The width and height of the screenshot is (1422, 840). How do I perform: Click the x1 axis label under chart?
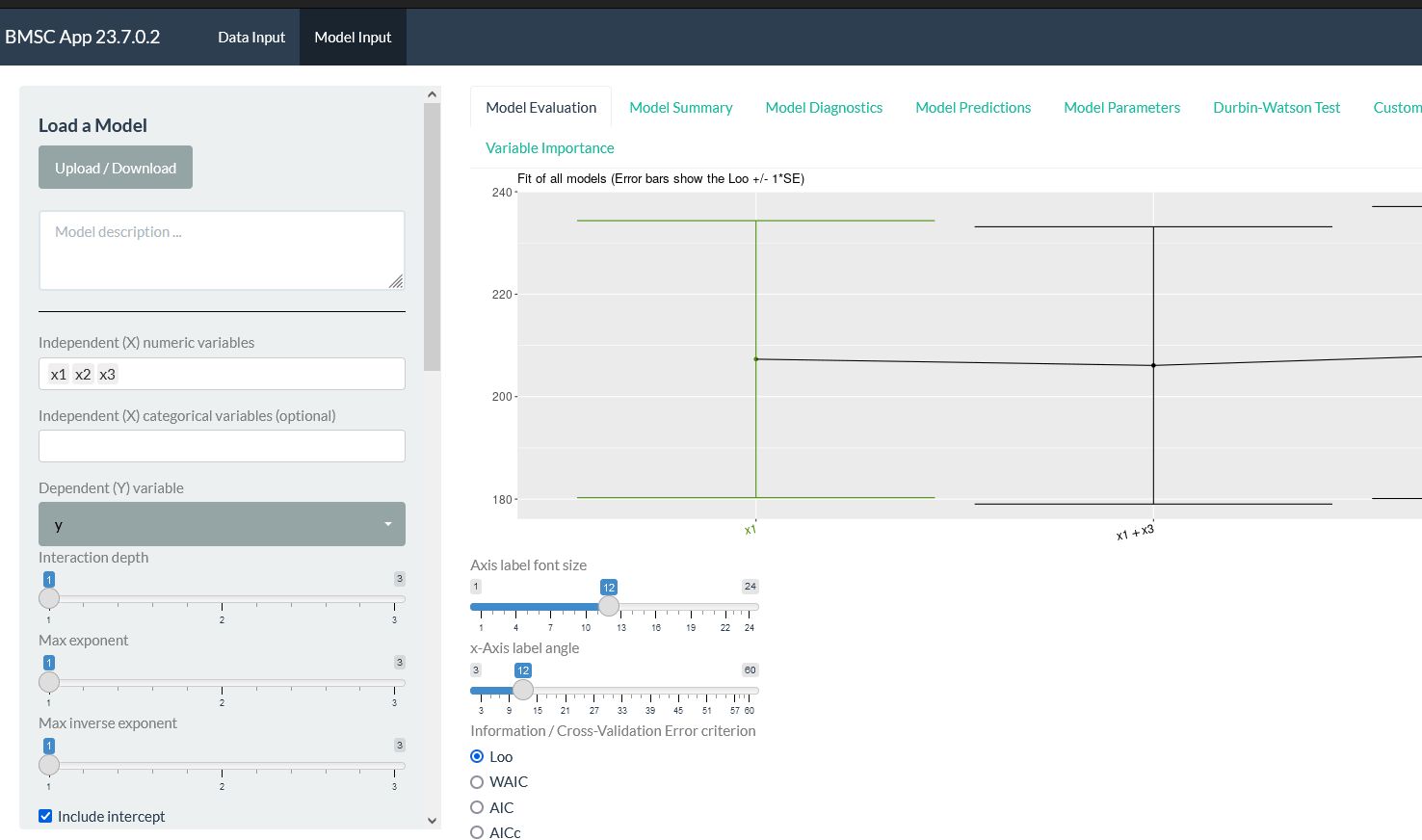click(x=750, y=530)
